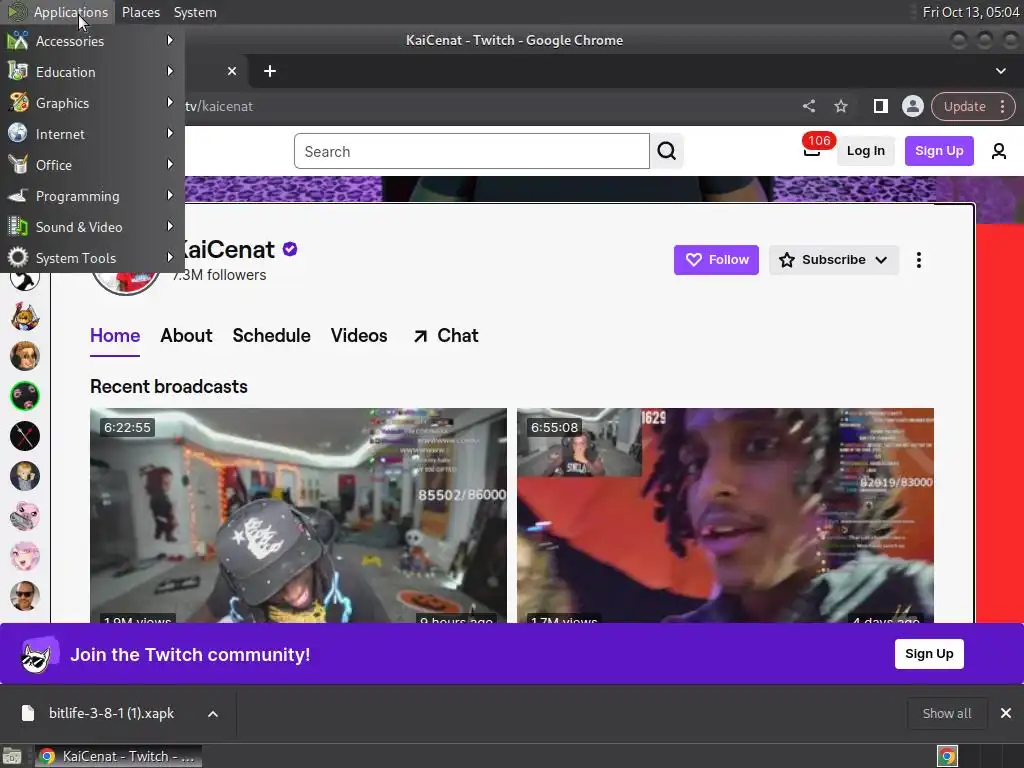The image size is (1024, 768).
Task: Click the magnifier search button
Action: pos(667,151)
